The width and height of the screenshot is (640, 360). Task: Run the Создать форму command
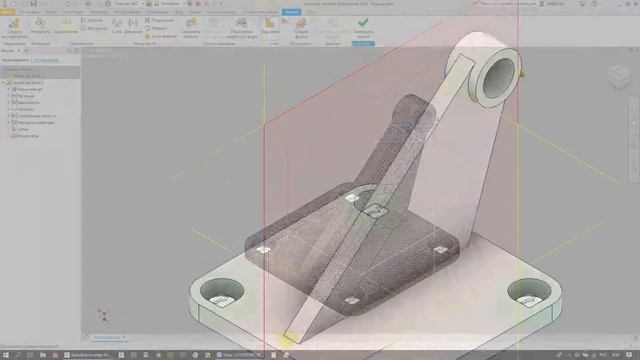coord(301,28)
